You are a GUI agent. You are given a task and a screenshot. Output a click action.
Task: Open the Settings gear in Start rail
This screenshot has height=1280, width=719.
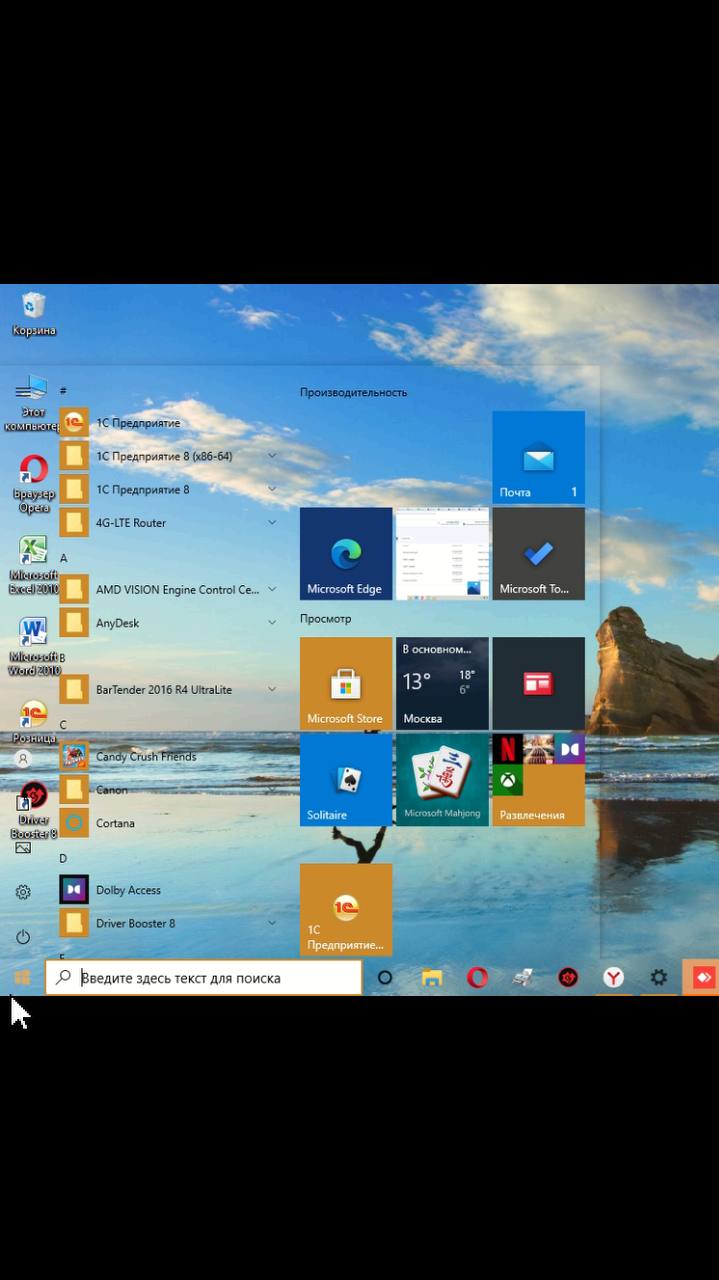[23, 892]
